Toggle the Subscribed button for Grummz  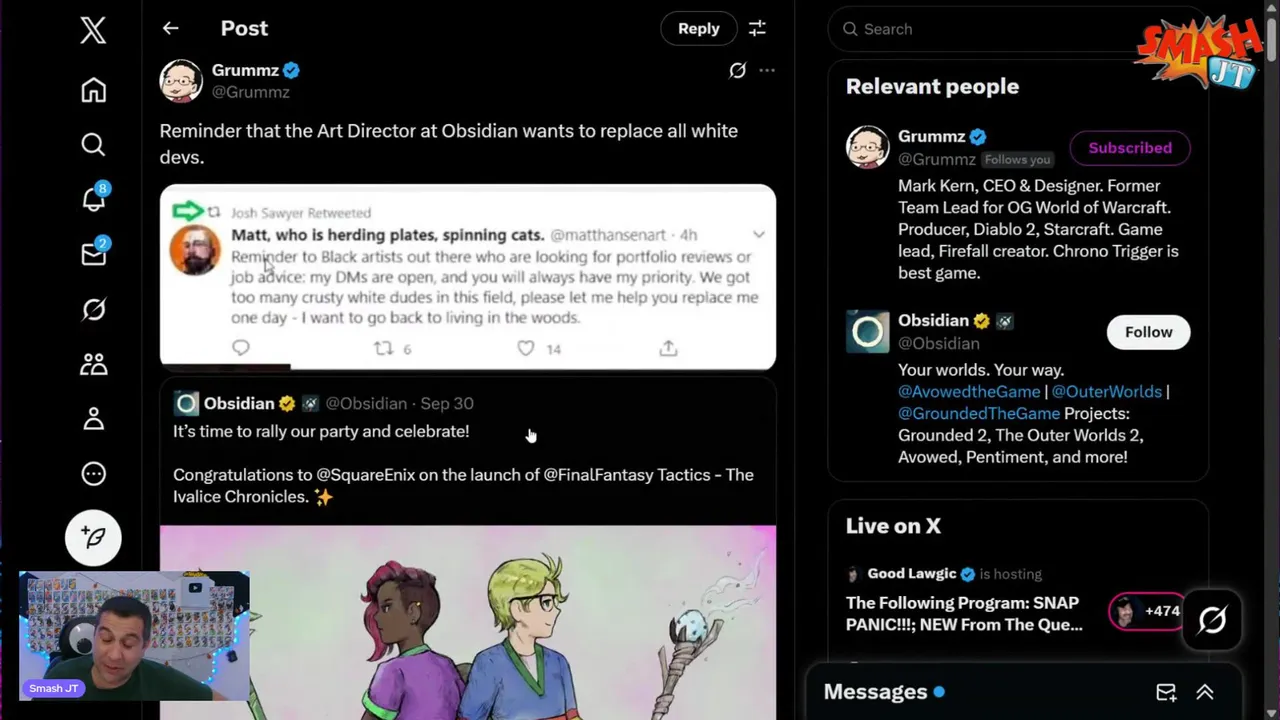tap(1129, 148)
